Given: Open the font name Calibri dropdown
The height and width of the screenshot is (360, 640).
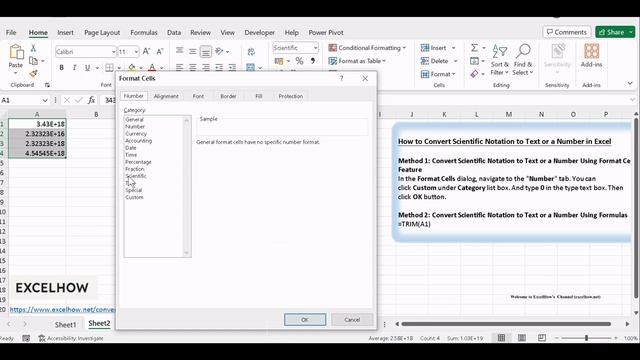Looking at the screenshot, I should tap(113, 52).
